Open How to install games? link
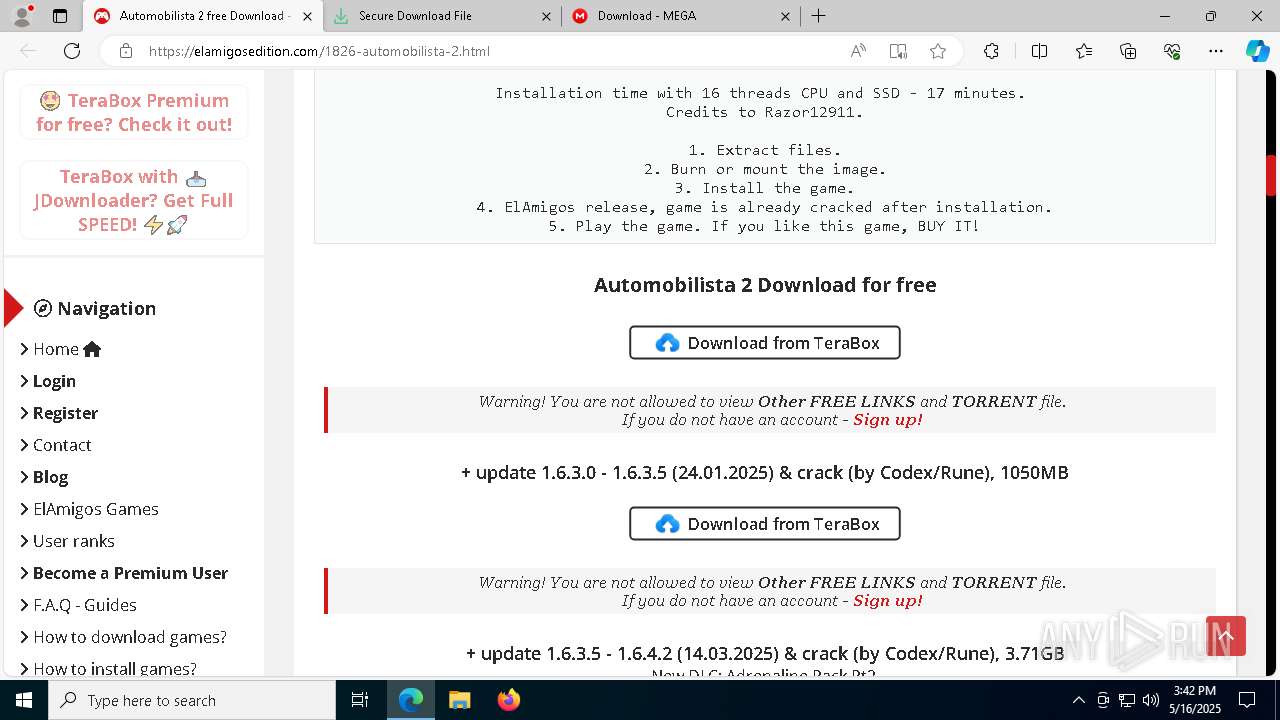Screen dimensions: 1280x720 pos(109,669)
